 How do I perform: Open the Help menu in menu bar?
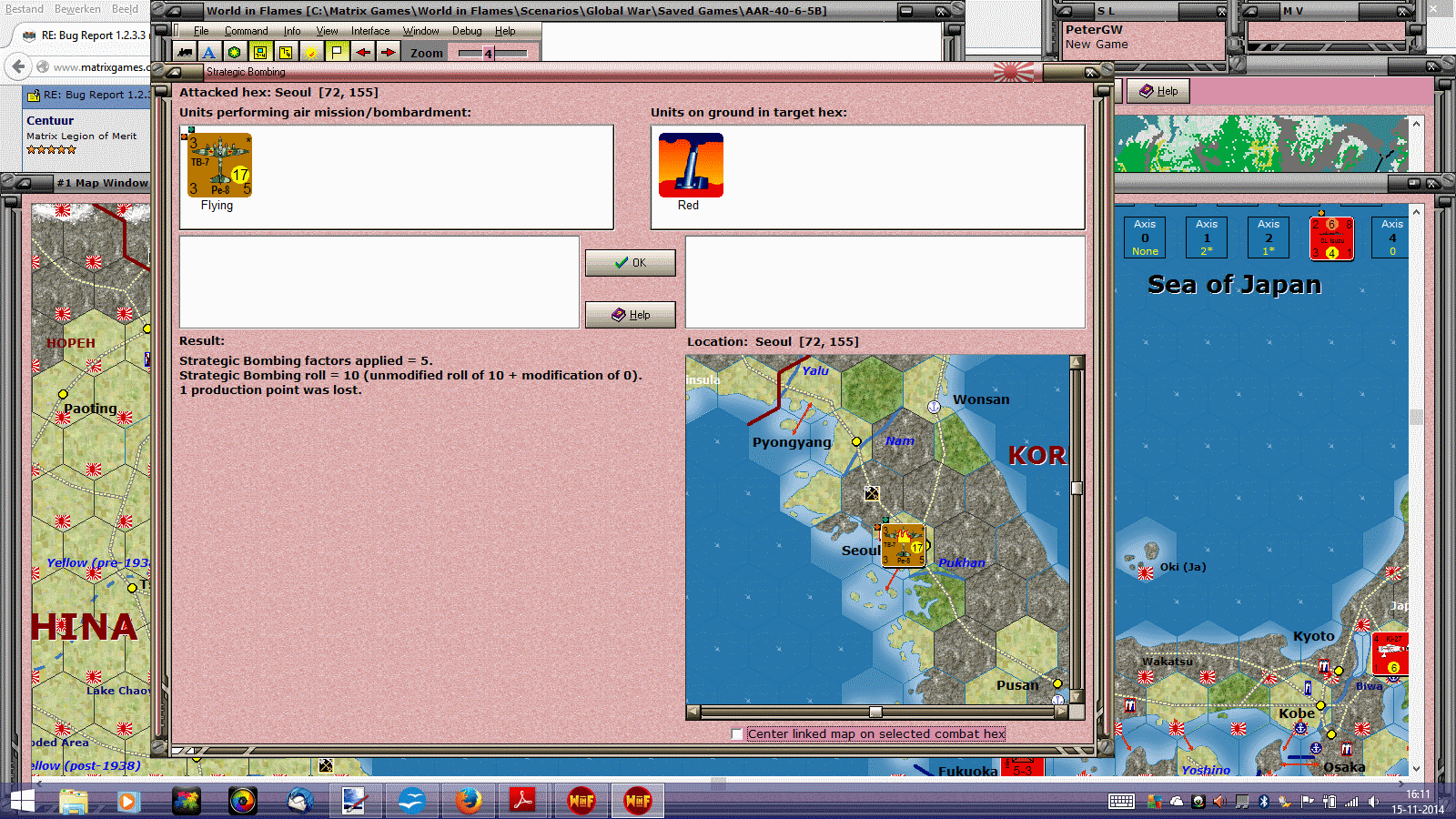tap(505, 31)
